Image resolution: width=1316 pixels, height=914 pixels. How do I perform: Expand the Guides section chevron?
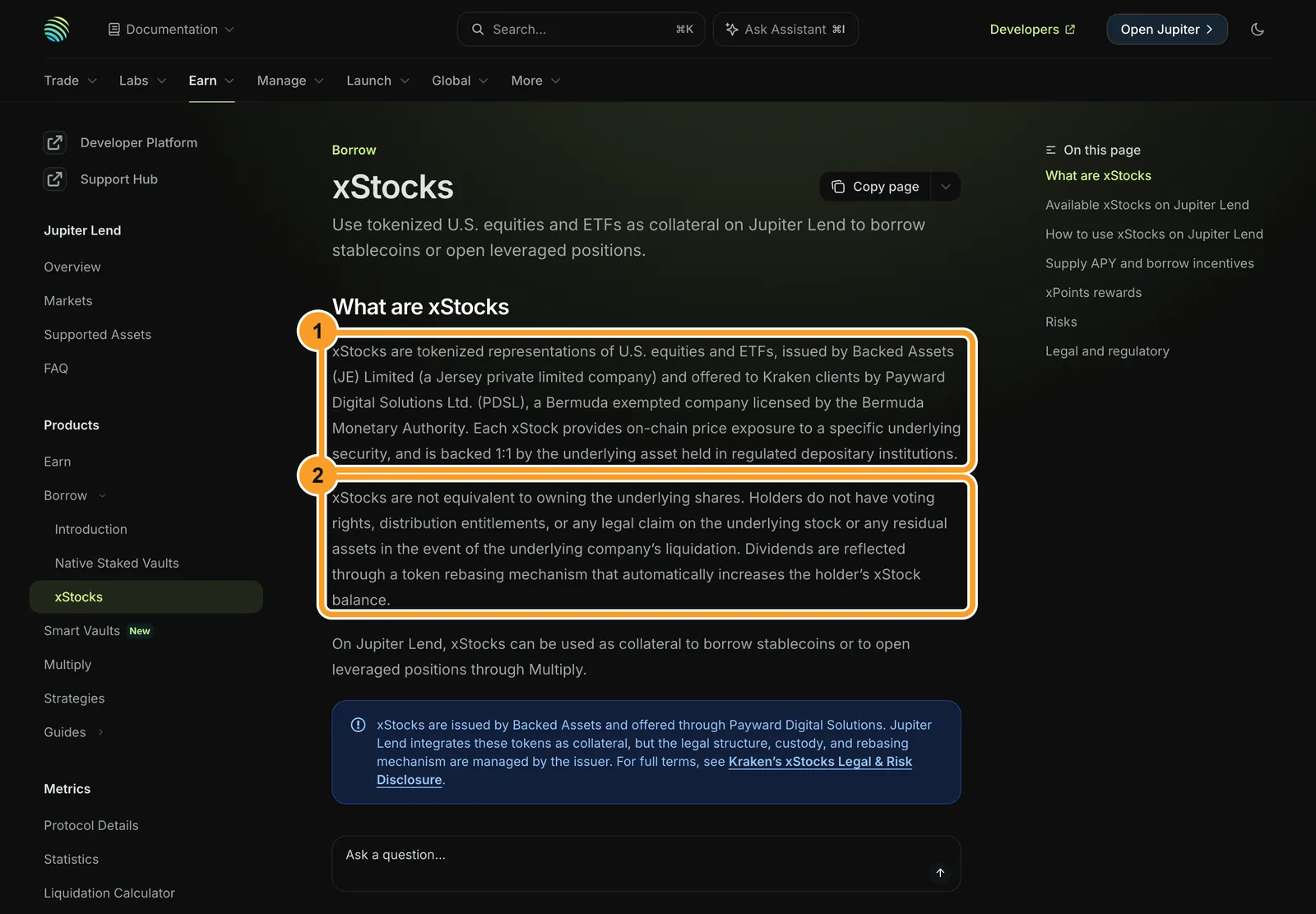(x=100, y=732)
